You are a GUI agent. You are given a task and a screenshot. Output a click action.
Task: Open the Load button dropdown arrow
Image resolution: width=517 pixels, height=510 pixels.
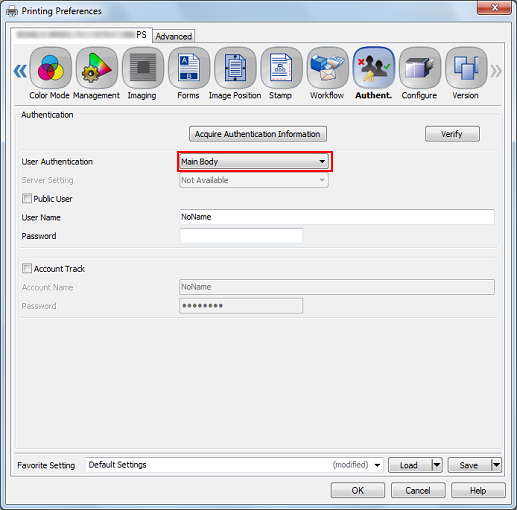click(437, 465)
